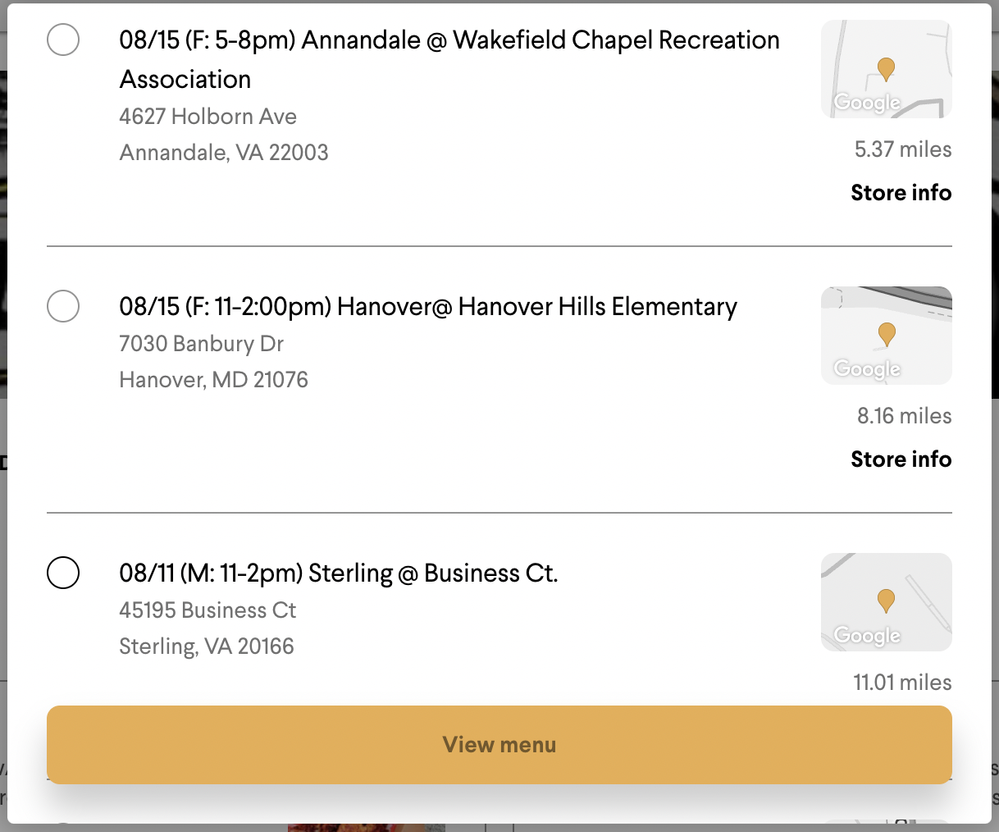Viewport: 999px width, 832px height.
Task: Click the View menu button
Action: [500, 745]
